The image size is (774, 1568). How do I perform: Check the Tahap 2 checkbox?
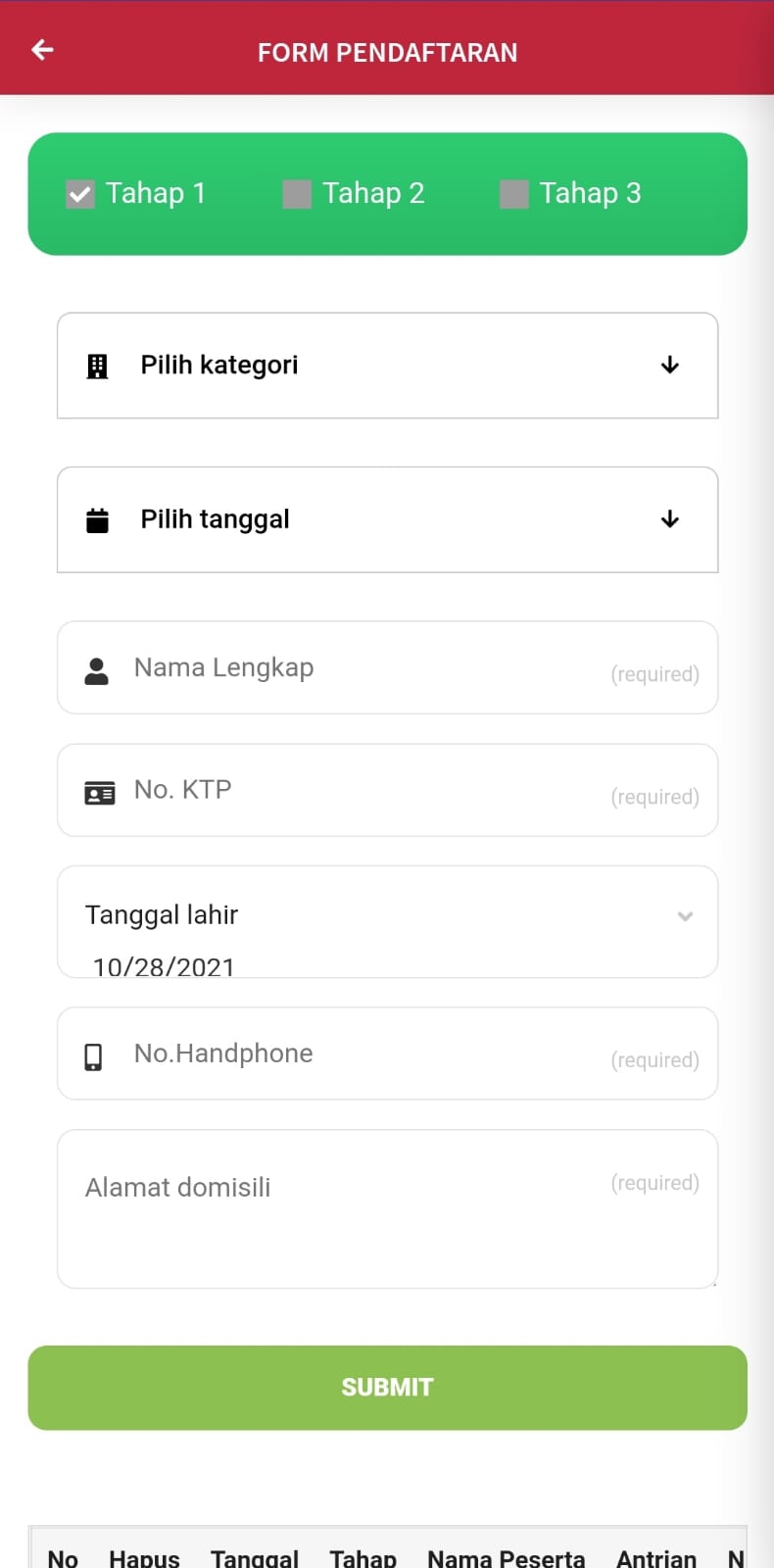click(x=297, y=194)
